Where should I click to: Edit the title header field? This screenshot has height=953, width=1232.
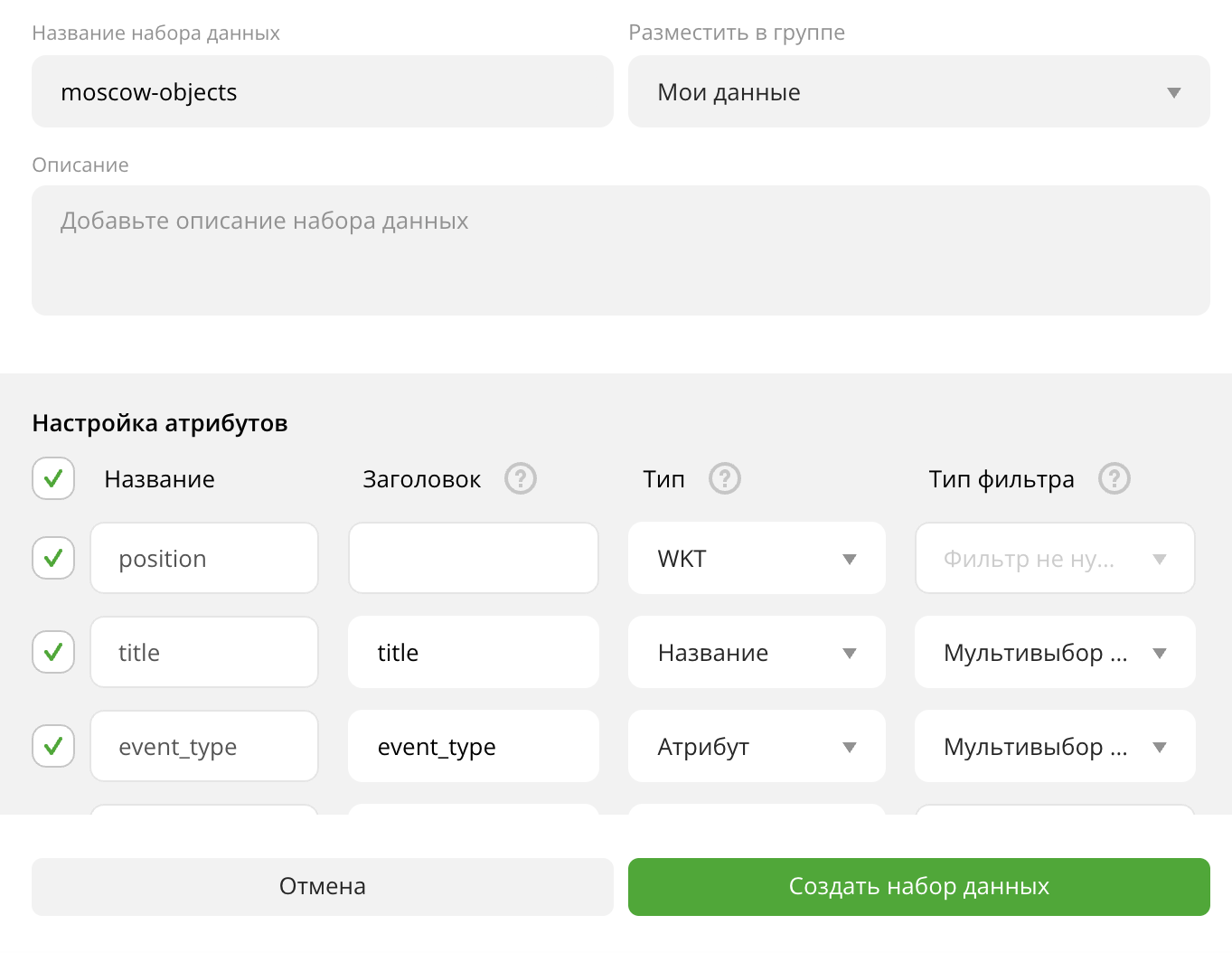click(474, 652)
